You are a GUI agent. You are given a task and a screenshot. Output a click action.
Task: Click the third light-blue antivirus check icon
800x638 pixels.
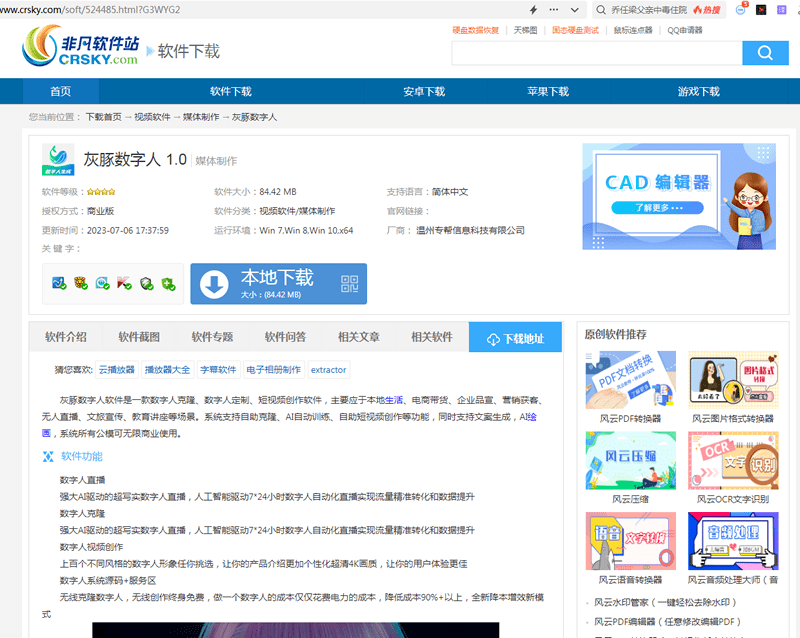103,283
